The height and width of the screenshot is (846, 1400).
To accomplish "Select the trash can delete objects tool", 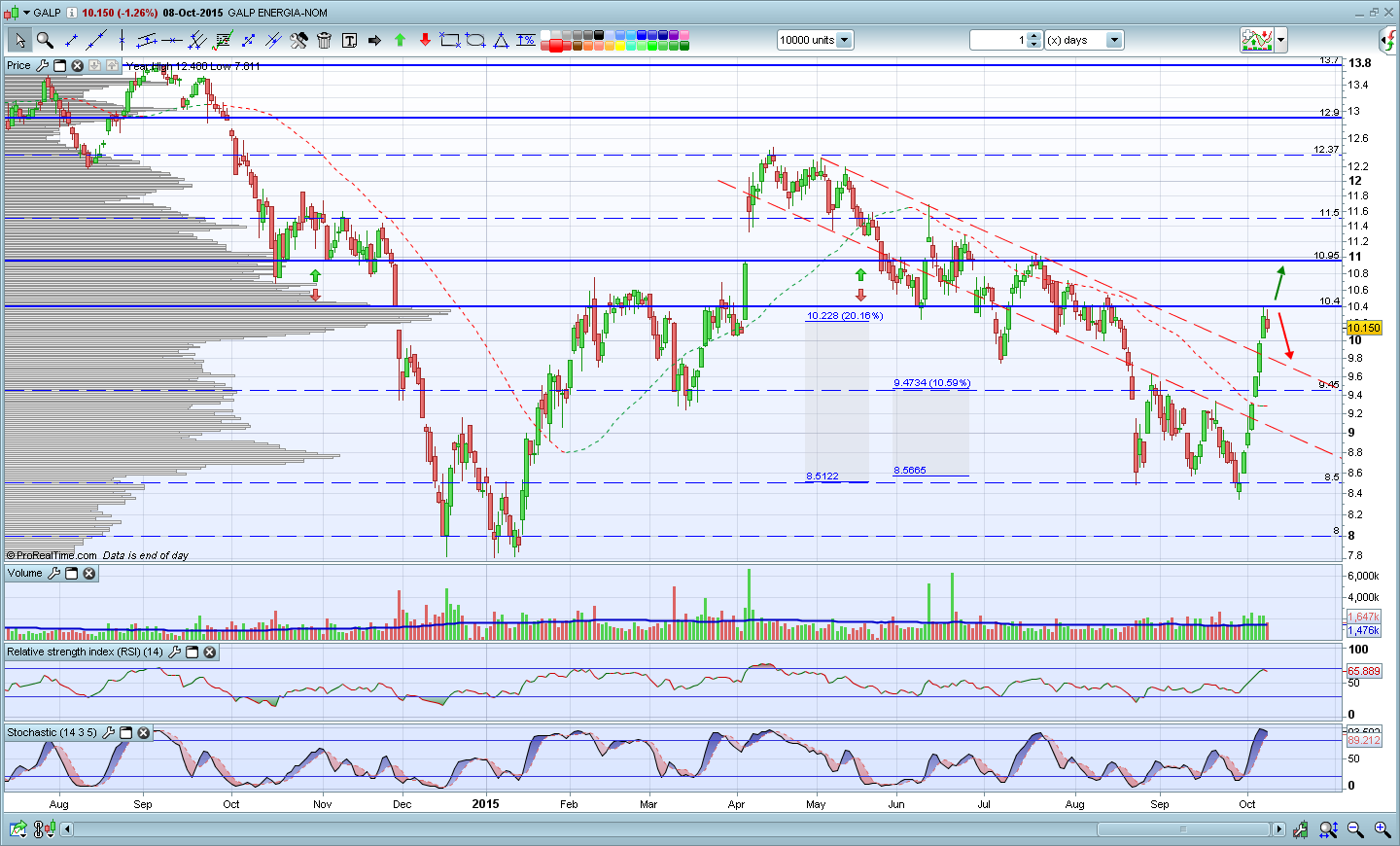I will point(324,40).
